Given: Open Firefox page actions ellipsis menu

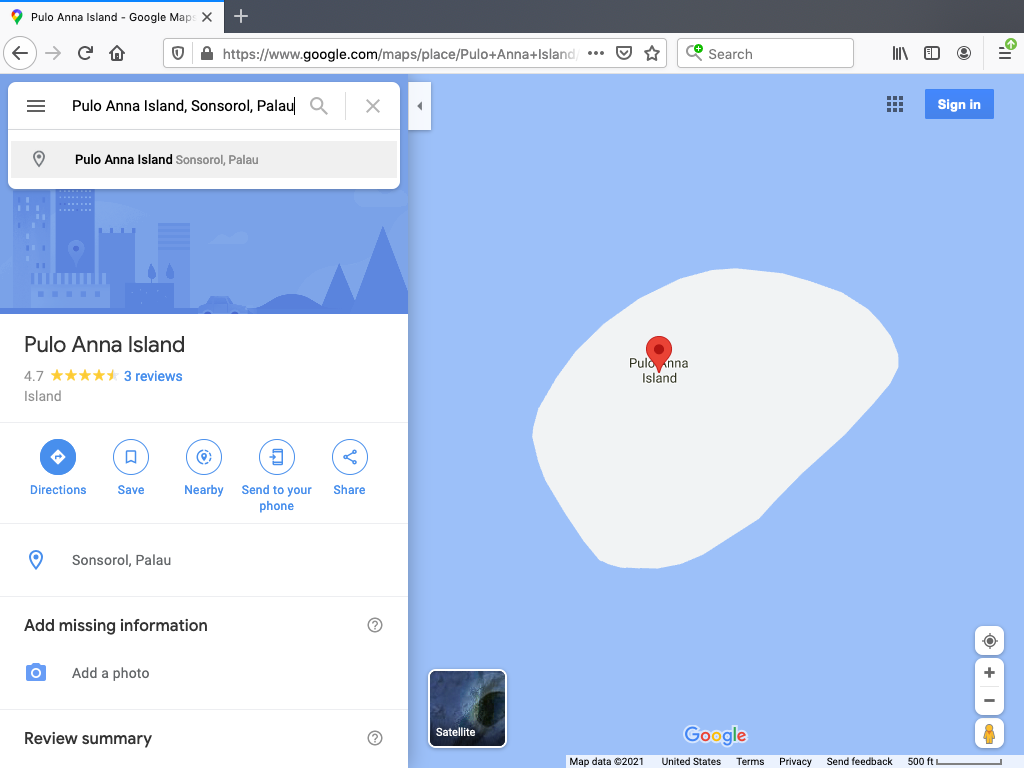Looking at the screenshot, I should point(596,54).
